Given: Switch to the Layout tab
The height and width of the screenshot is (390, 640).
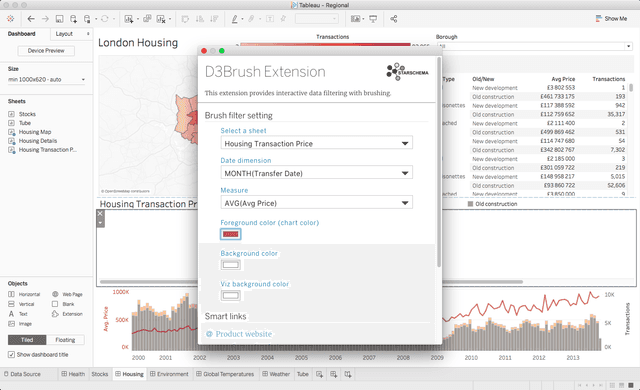Looking at the screenshot, I should point(64,34).
